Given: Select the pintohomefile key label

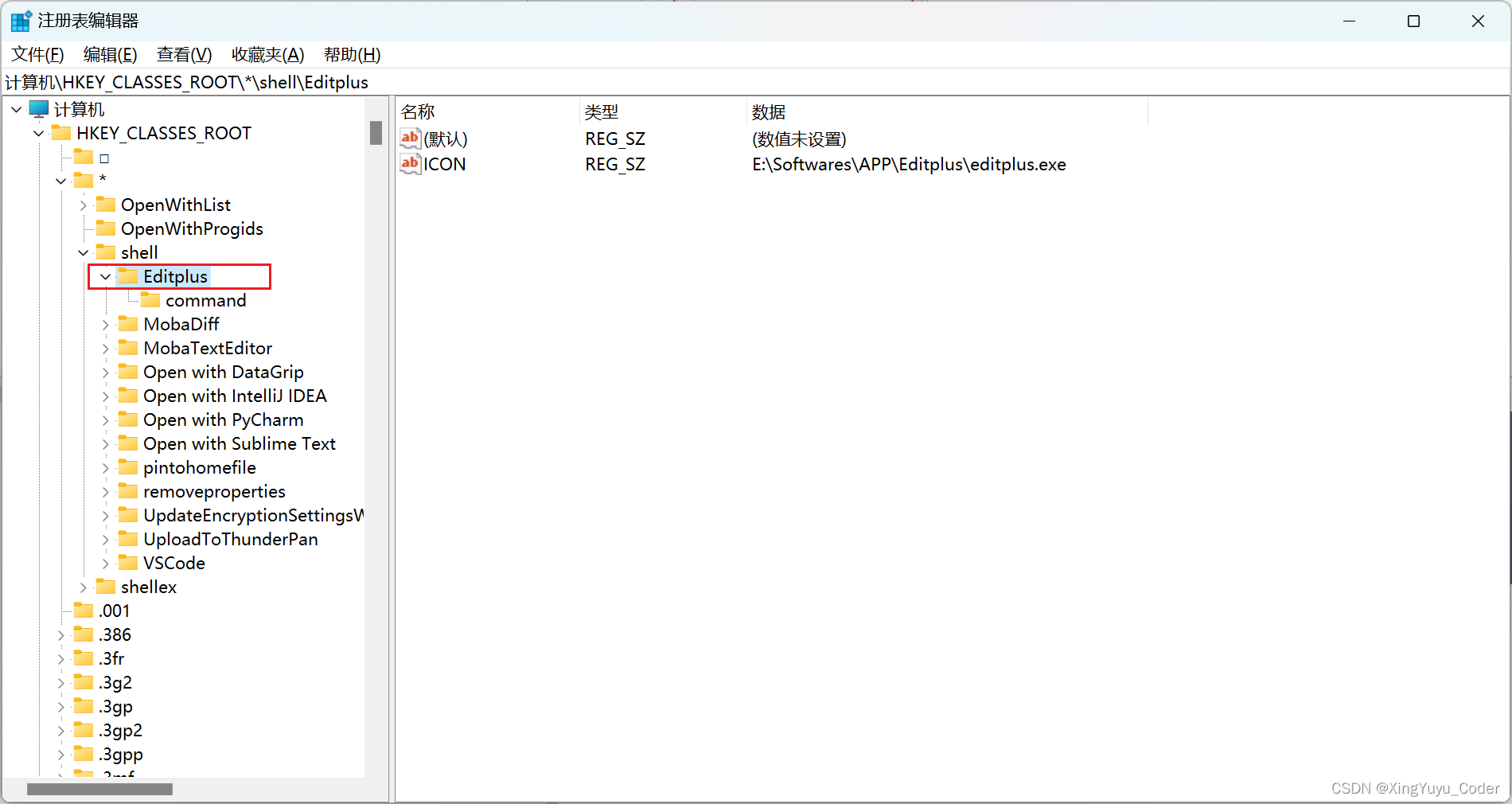Looking at the screenshot, I should click(x=200, y=468).
